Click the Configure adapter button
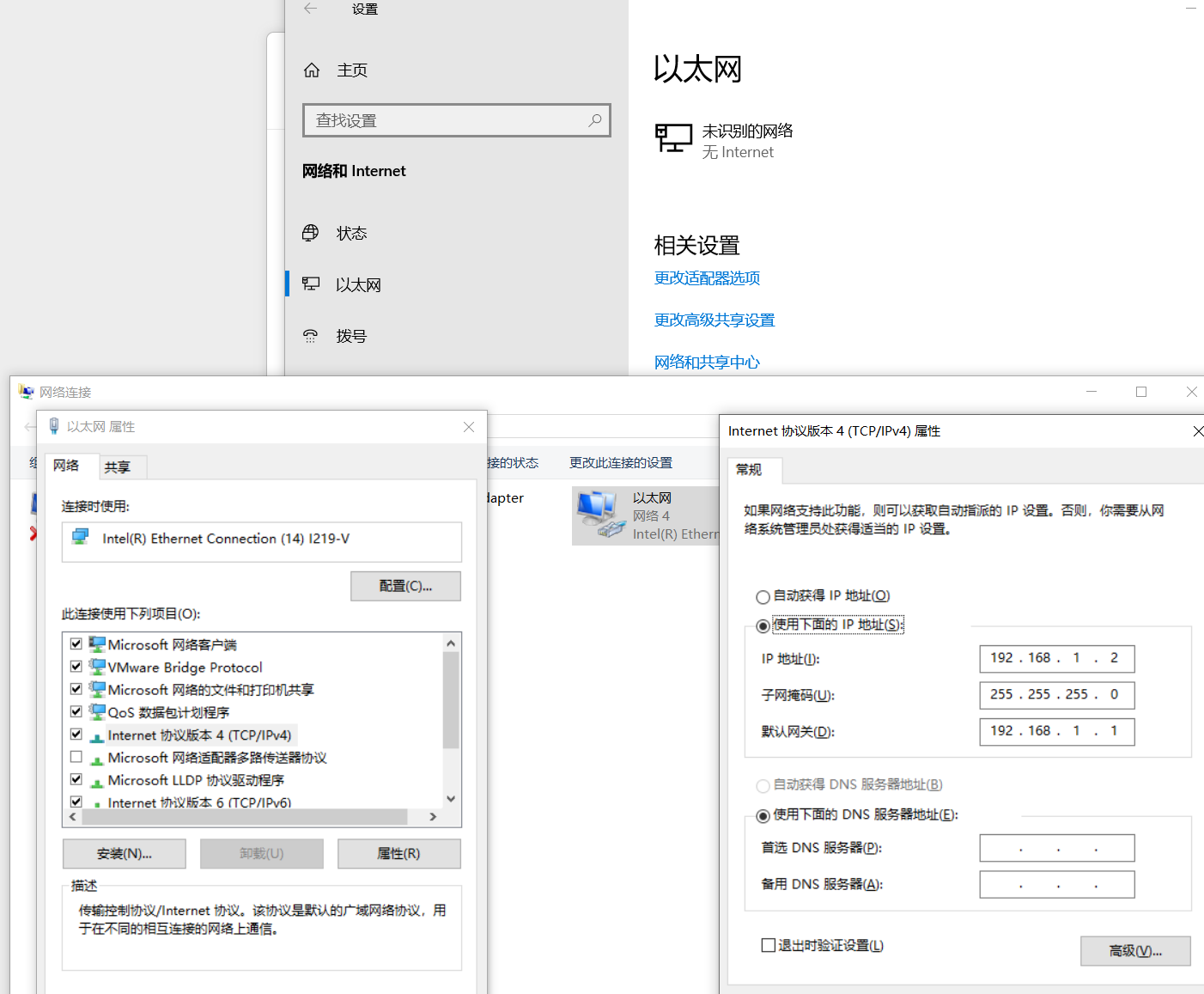 click(405, 586)
